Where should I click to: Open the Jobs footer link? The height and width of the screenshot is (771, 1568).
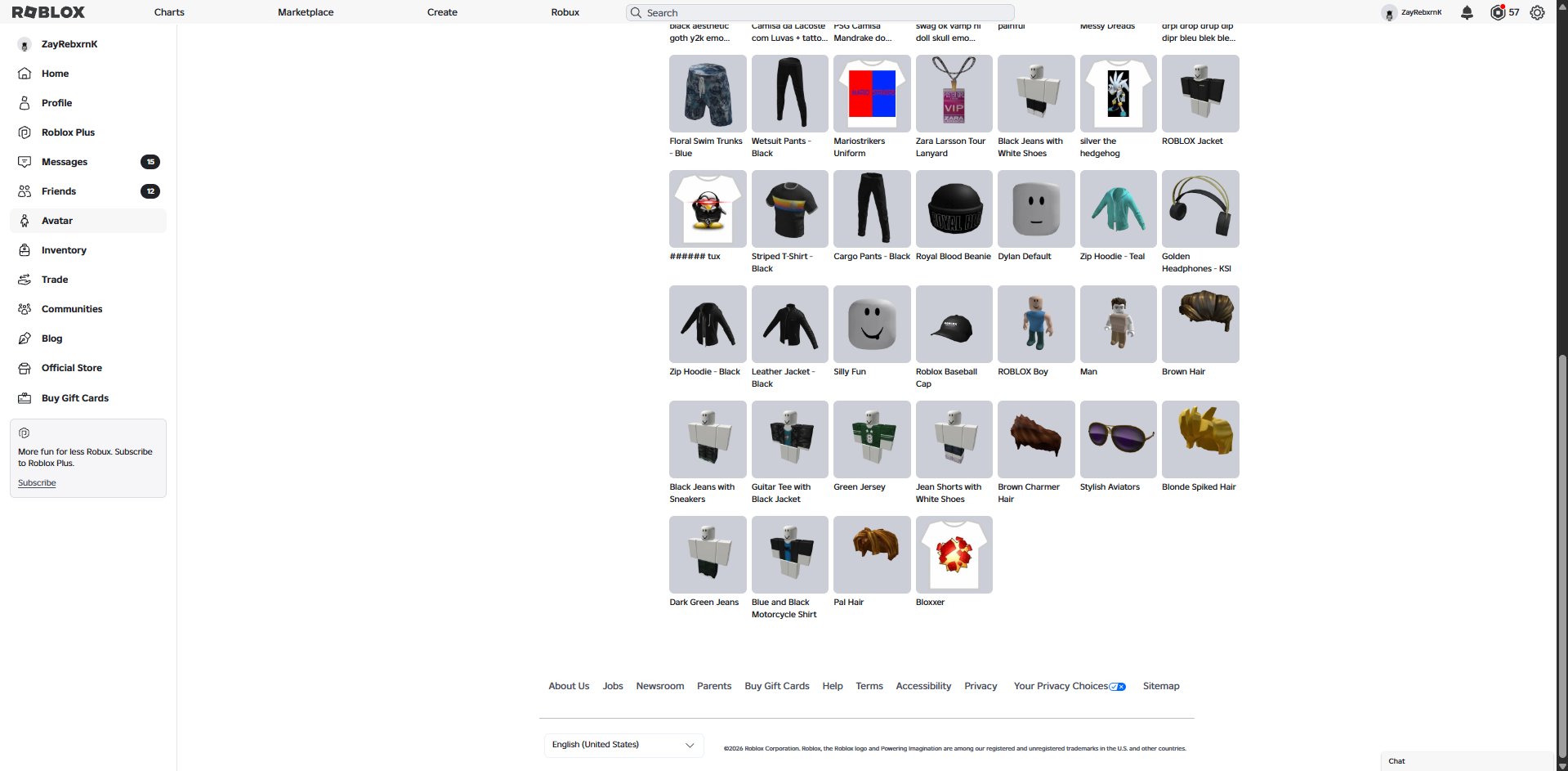tap(613, 686)
